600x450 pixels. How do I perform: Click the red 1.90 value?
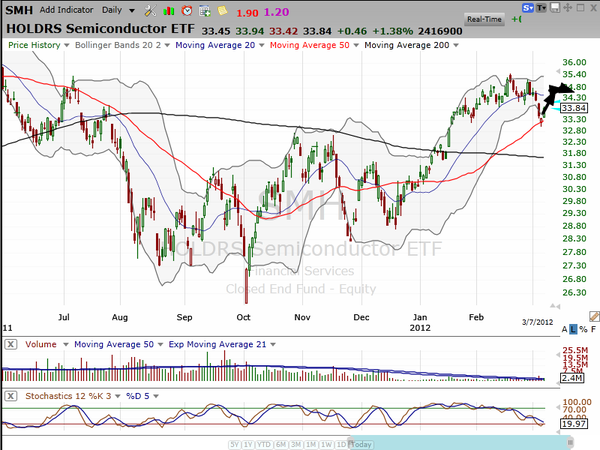coord(247,13)
